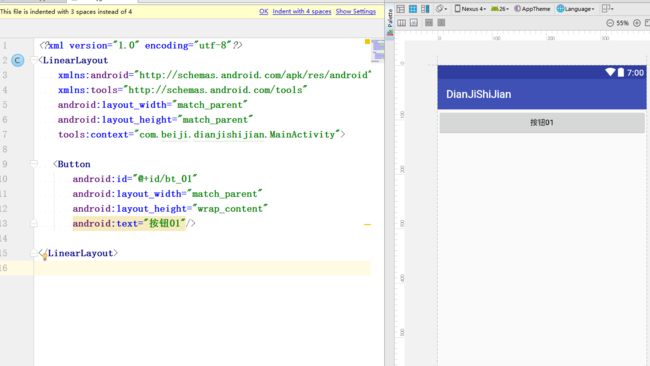Click the battery icon in preview status bar
This screenshot has height=366, width=650.
621,73
